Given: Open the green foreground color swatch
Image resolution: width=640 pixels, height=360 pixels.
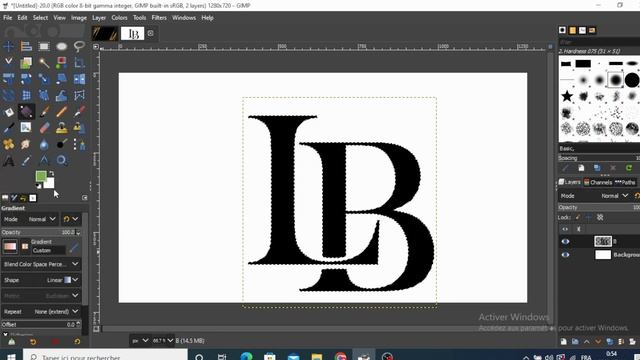Looking at the screenshot, I should [41, 176].
